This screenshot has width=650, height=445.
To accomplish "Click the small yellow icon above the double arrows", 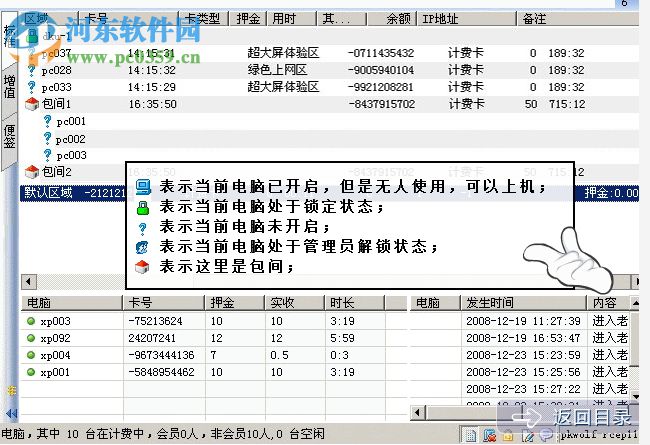I will [12, 390].
